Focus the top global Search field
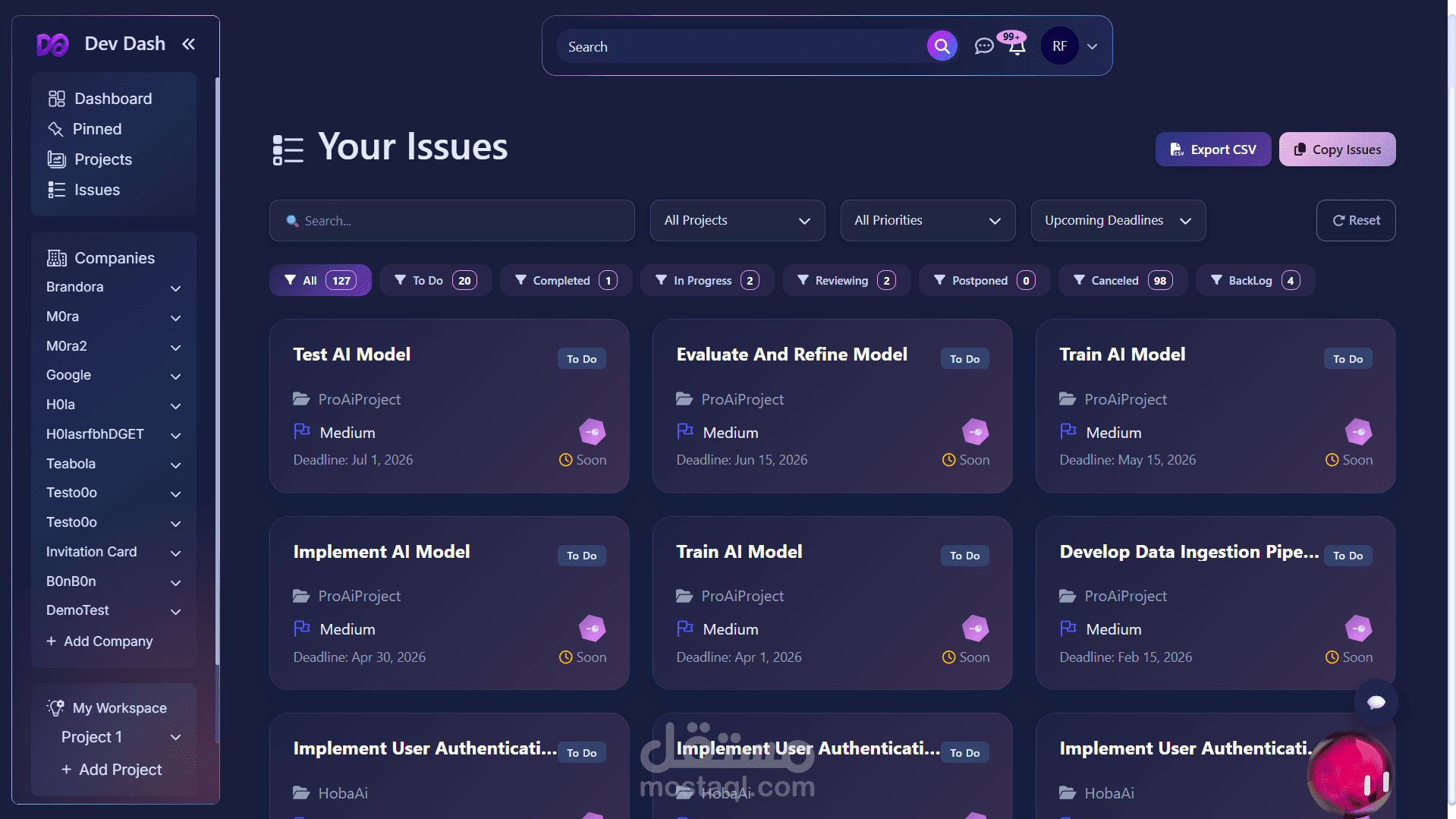This screenshot has height=819, width=1456. pos(741,46)
